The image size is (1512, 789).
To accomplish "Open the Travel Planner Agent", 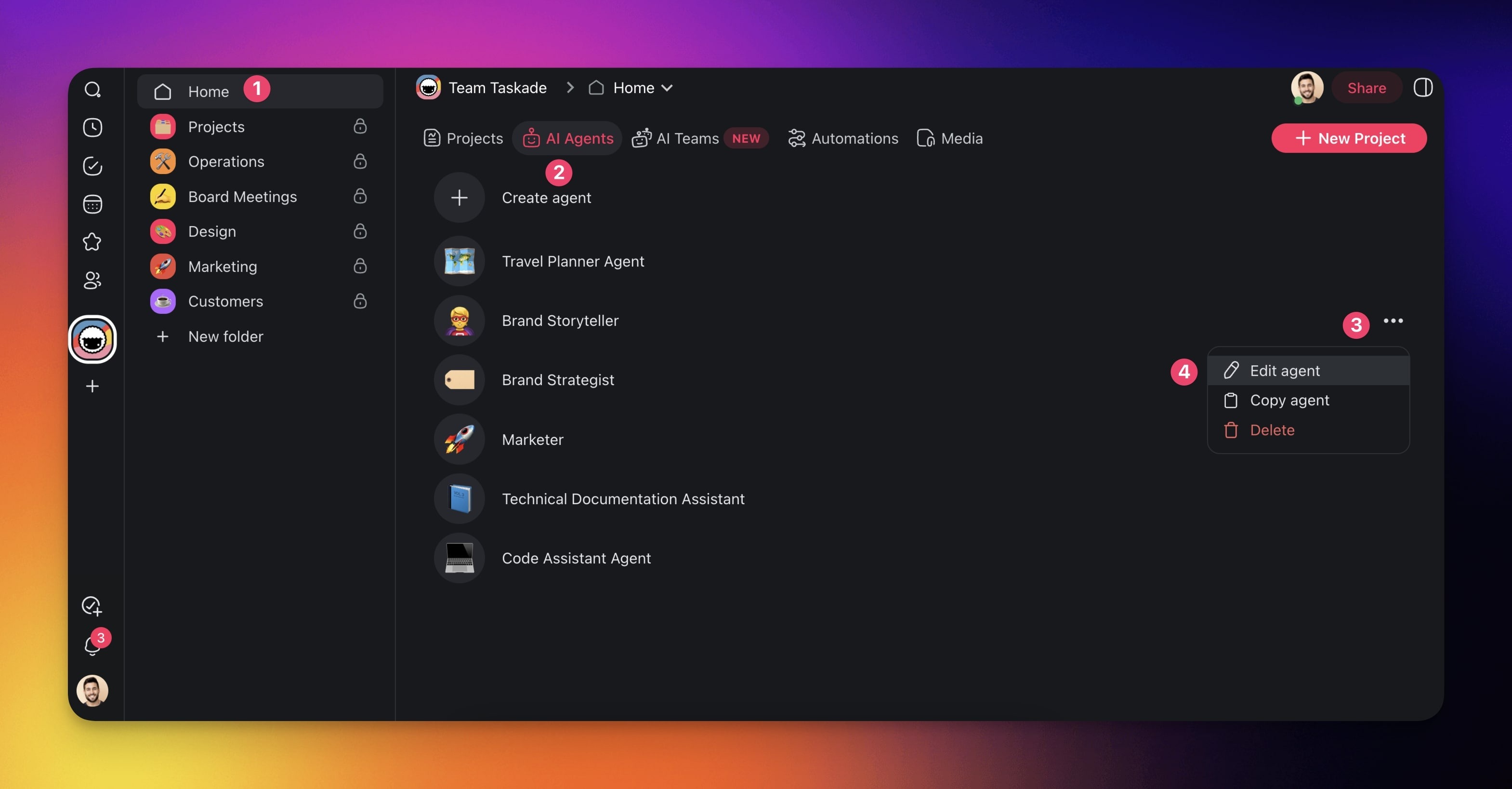I will point(572,261).
